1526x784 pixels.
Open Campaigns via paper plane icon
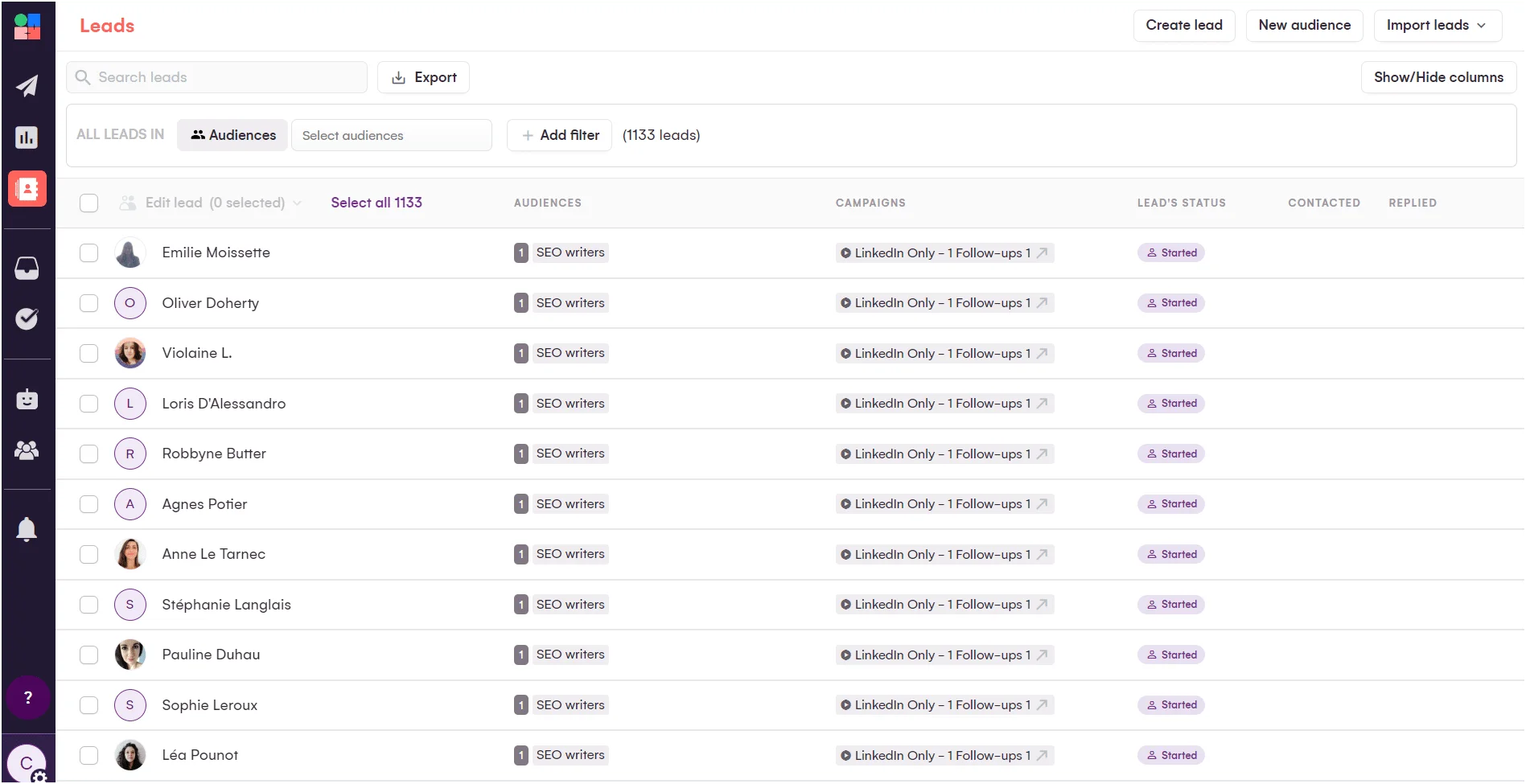(x=27, y=85)
